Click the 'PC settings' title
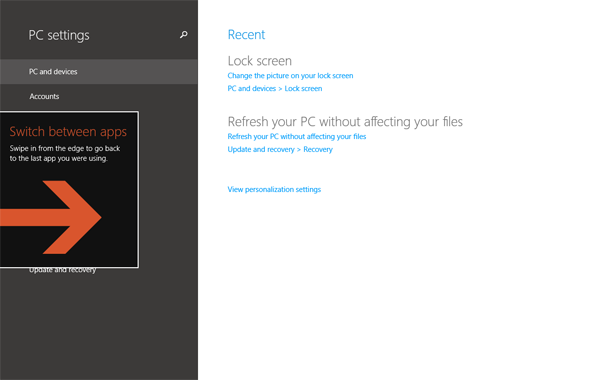This screenshot has width=600, height=380. pos(59,35)
